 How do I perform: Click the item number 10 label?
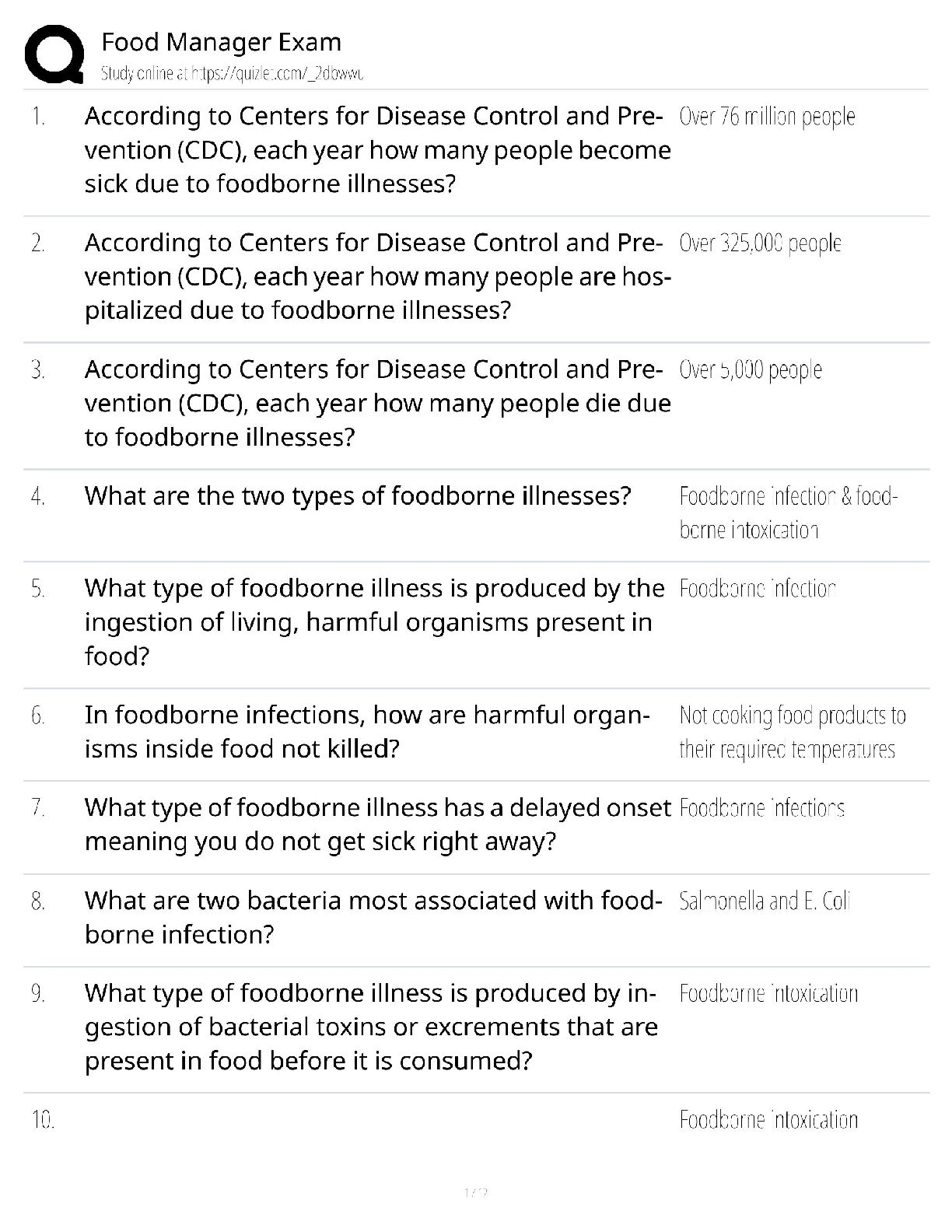[43, 1120]
